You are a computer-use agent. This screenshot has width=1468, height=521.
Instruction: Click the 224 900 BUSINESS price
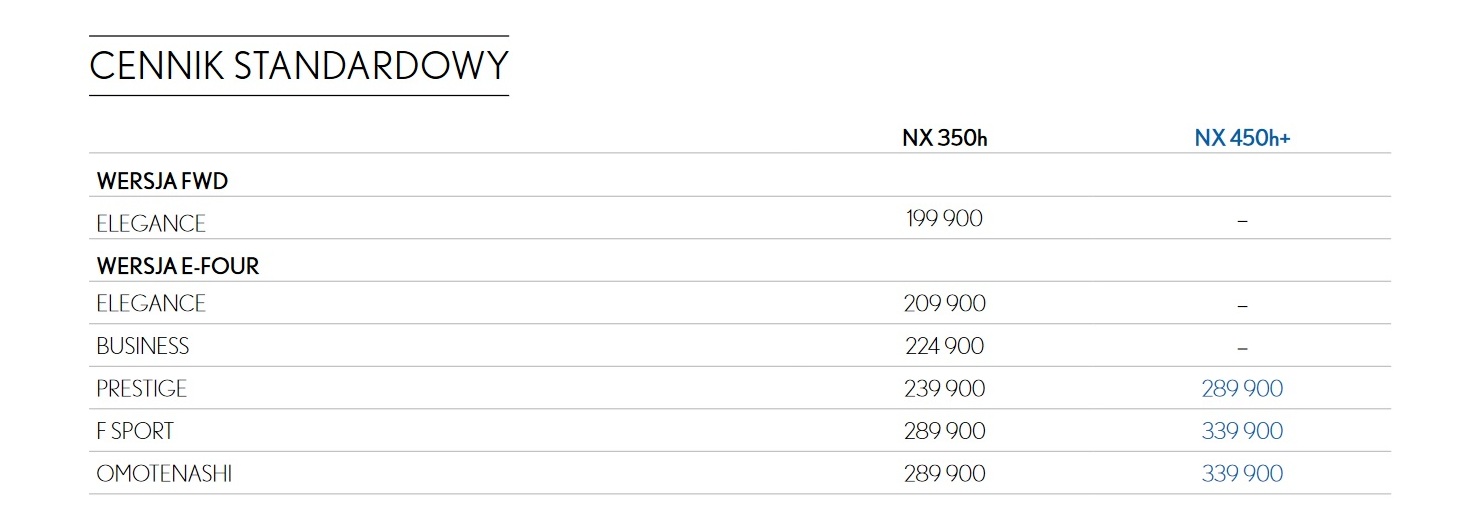(944, 346)
